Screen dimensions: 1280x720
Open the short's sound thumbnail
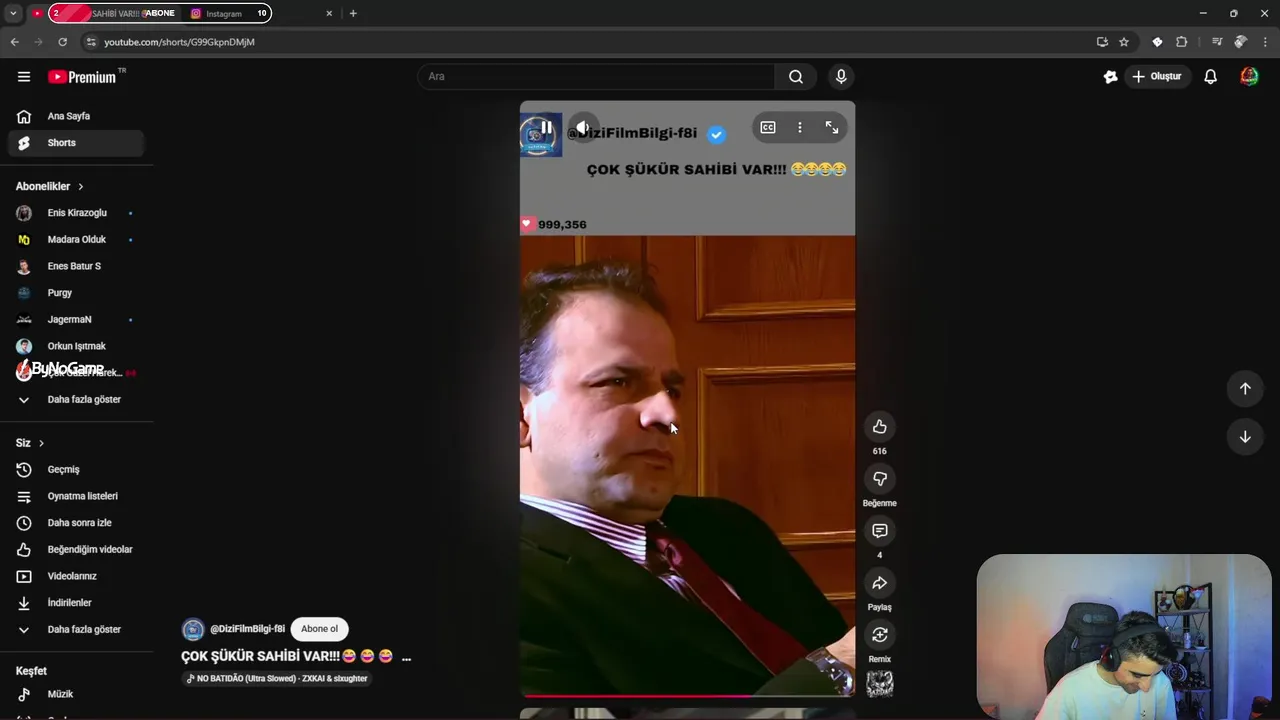[x=879, y=684]
